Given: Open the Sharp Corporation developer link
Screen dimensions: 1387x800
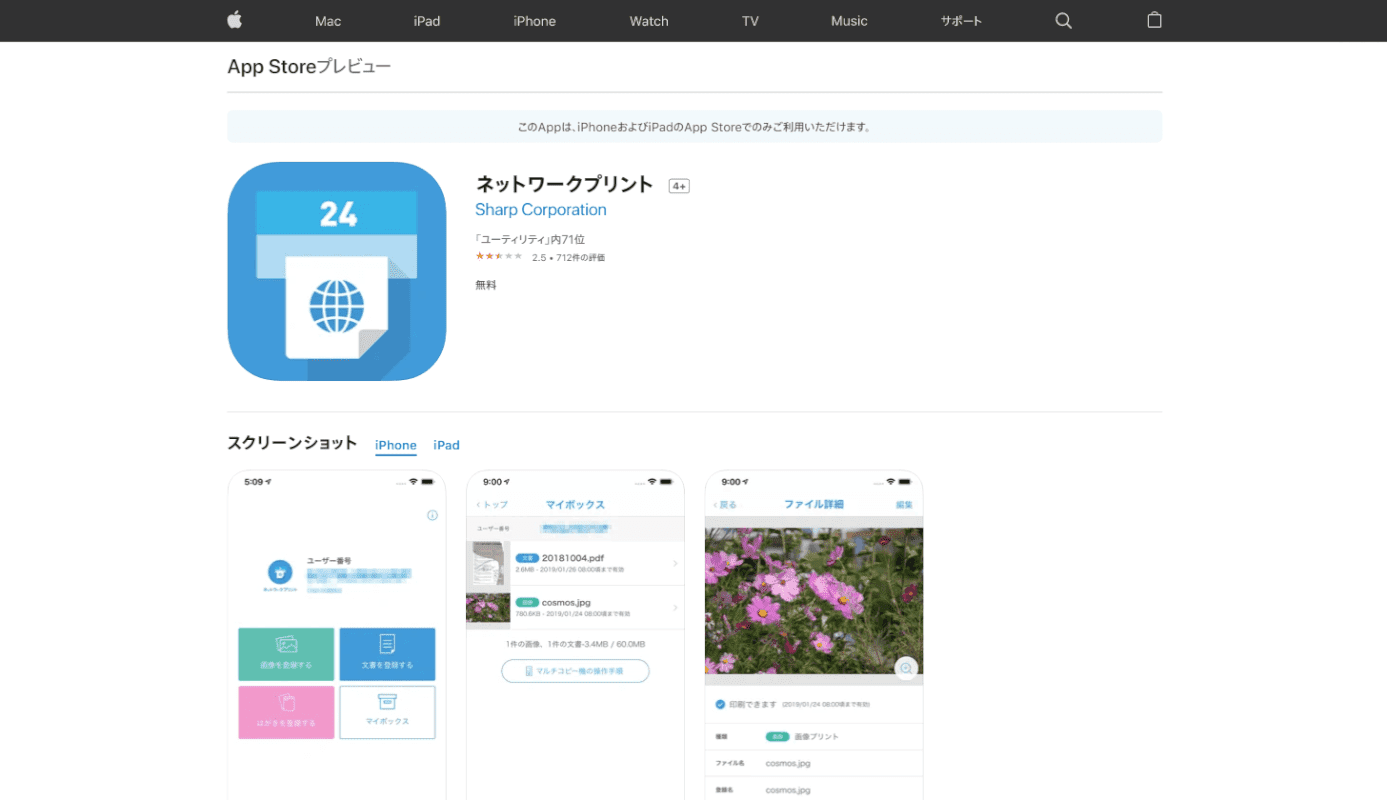Looking at the screenshot, I should [541, 210].
